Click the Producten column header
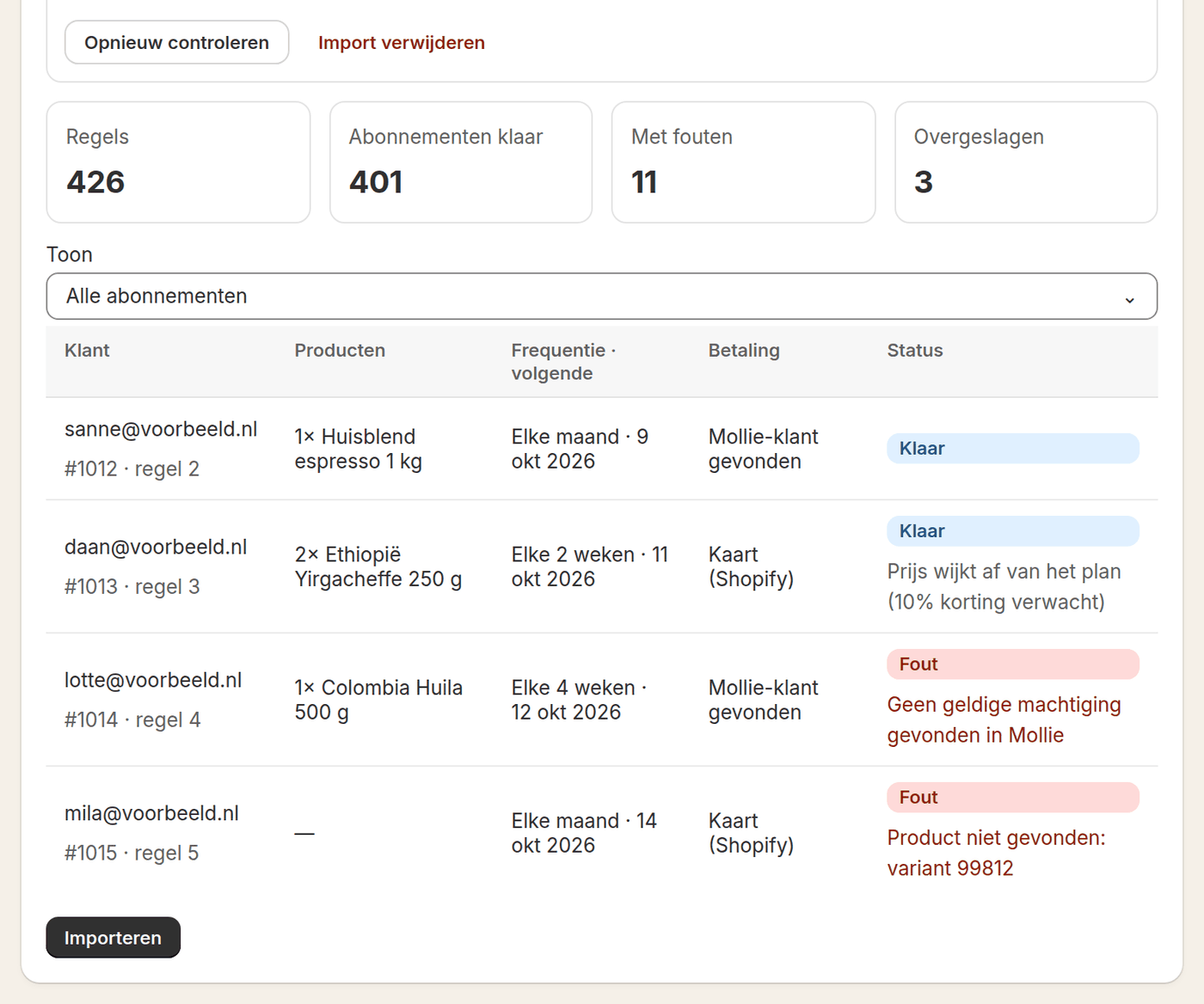The width and height of the screenshot is (1204, 1004). 340,350
